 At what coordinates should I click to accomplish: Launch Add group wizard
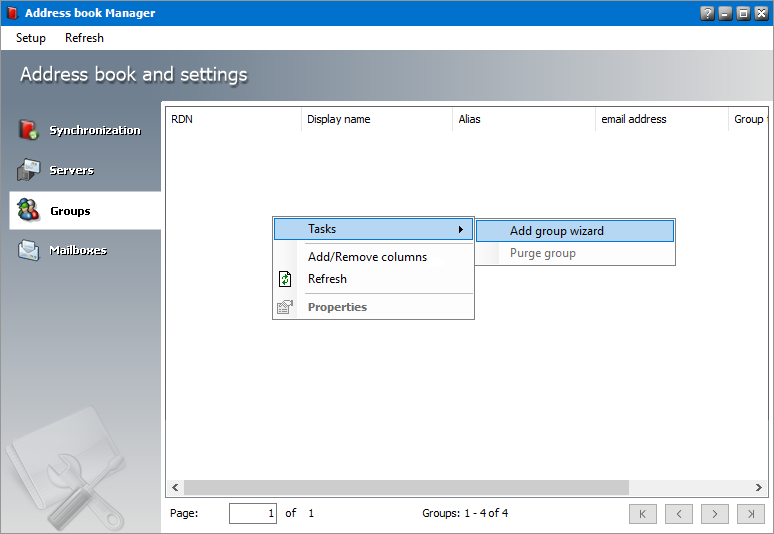click(x=575, y=231)
